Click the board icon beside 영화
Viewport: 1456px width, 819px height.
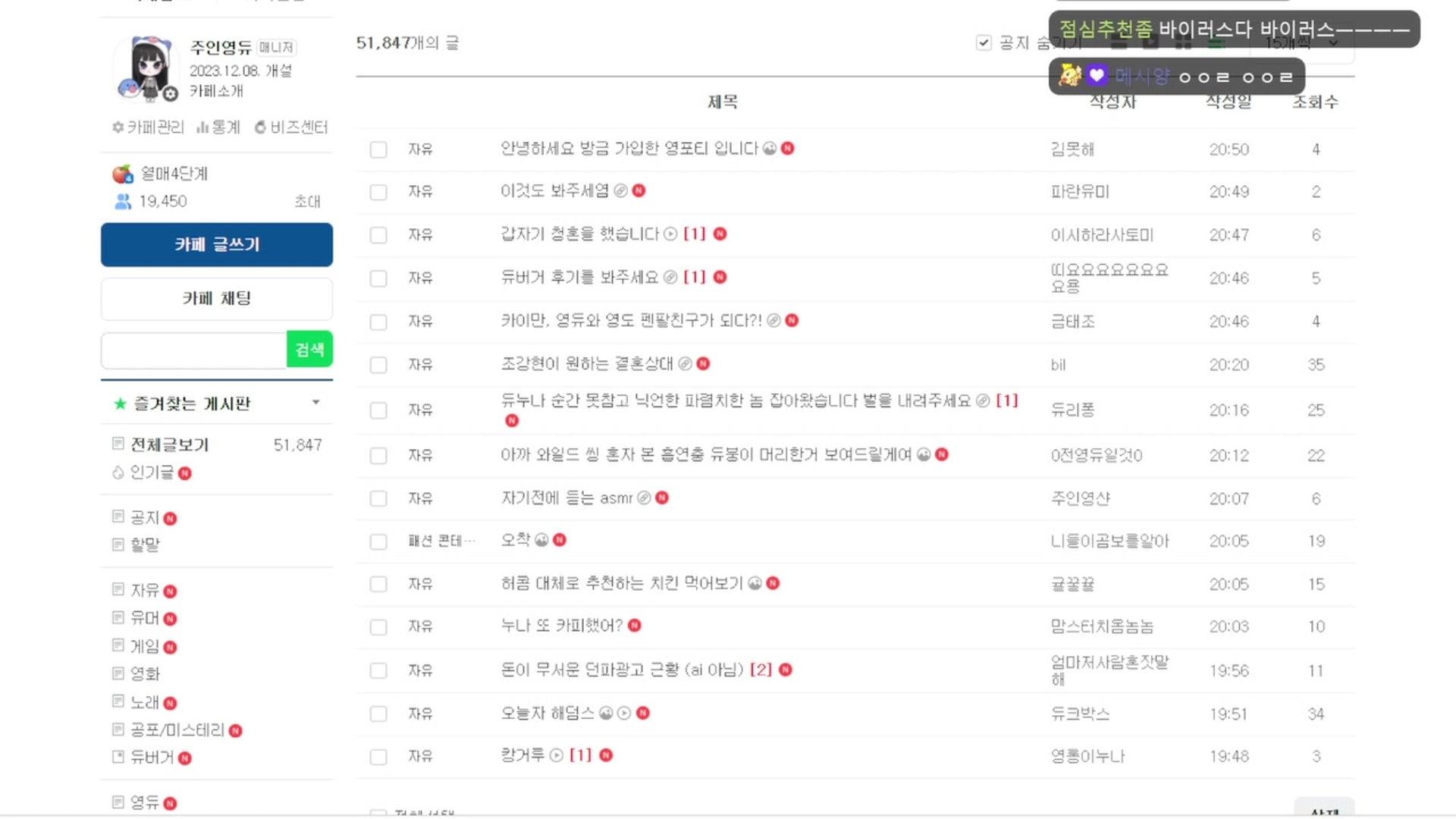[118, 673]
